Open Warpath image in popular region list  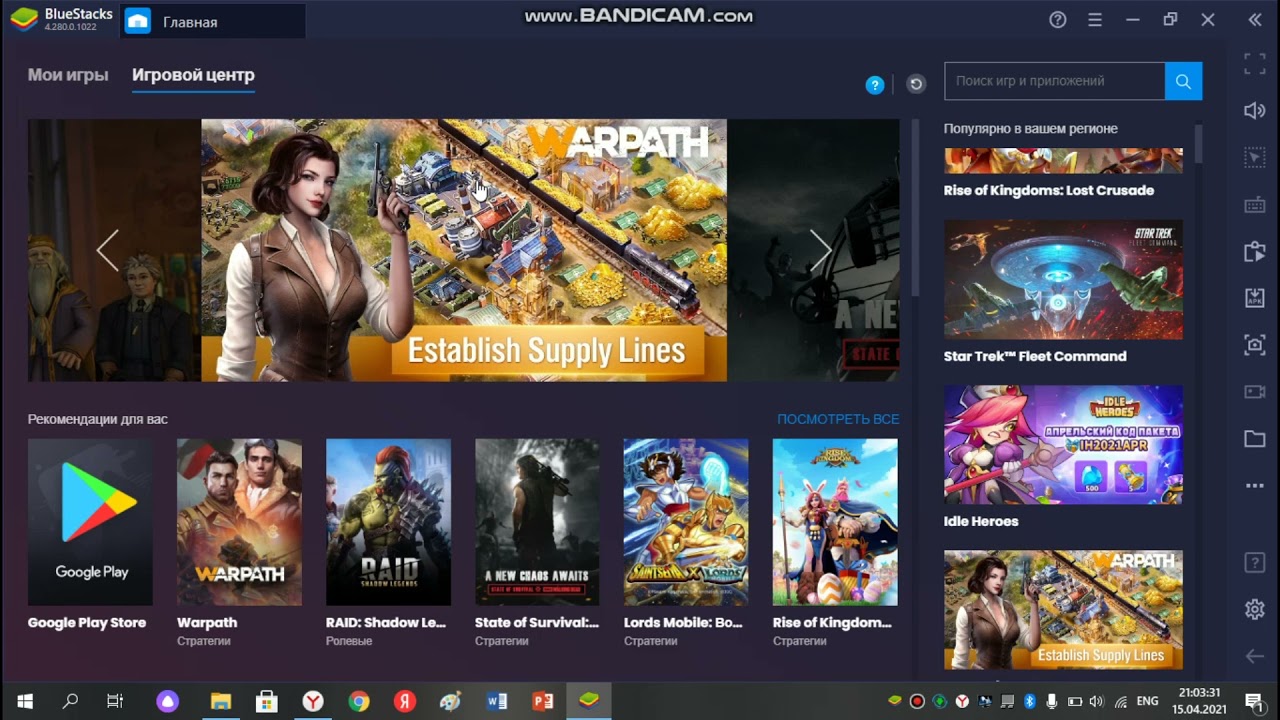pos(1063,610)
